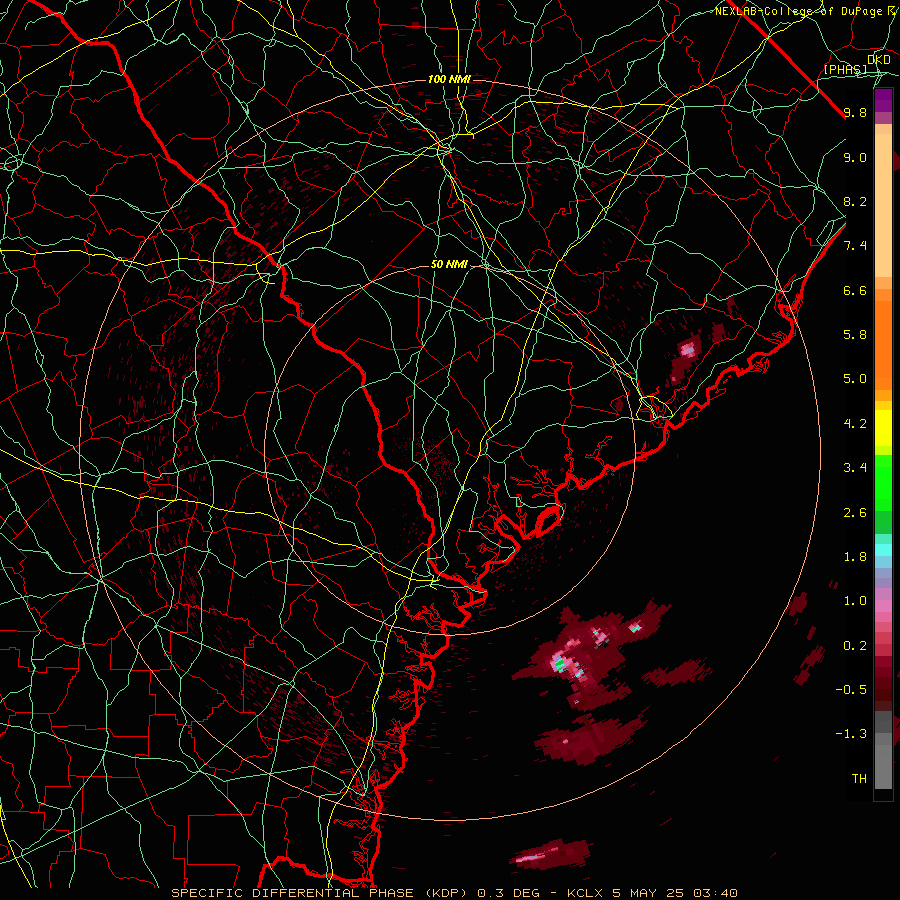Screen dimensions: 900x900
Task: Click the 3.4 legend scale value
Action: pyautogui.click(x=855, y=468)
